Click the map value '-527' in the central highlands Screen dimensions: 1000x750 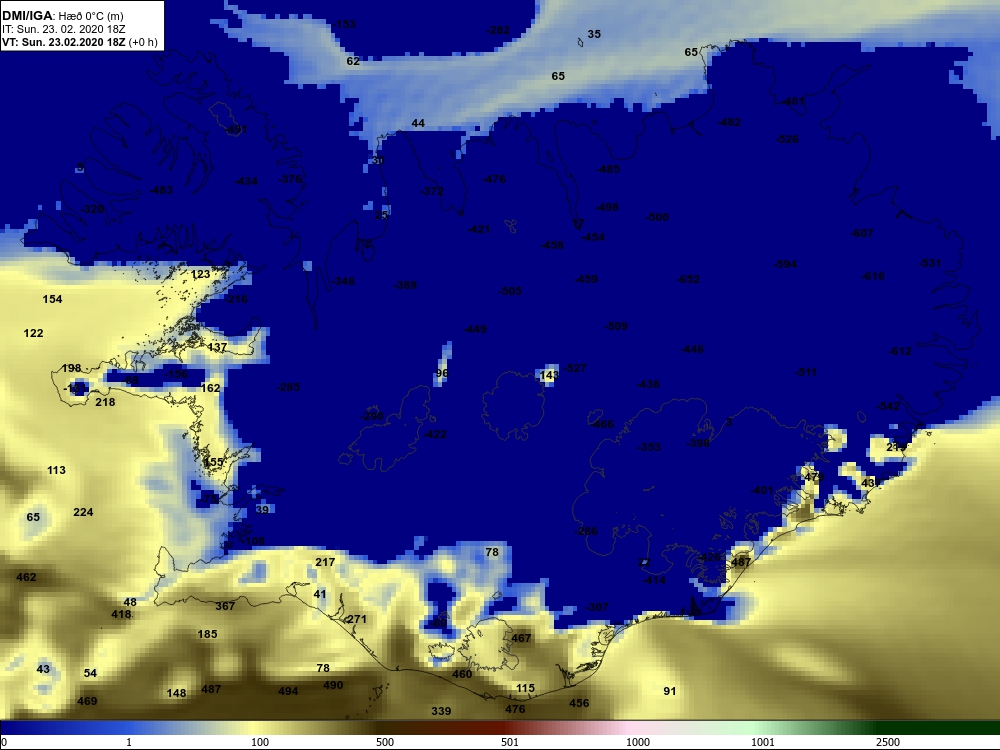pyautogui.click(x=575, y=368)
